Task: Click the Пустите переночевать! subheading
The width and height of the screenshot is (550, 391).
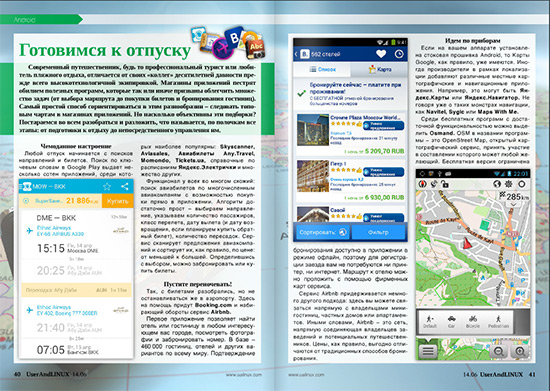Action: tap(198, 284)
